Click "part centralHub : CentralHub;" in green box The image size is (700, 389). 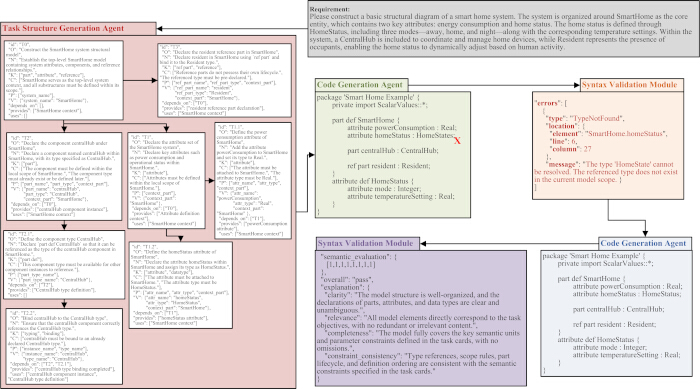(x=392, y=151)
